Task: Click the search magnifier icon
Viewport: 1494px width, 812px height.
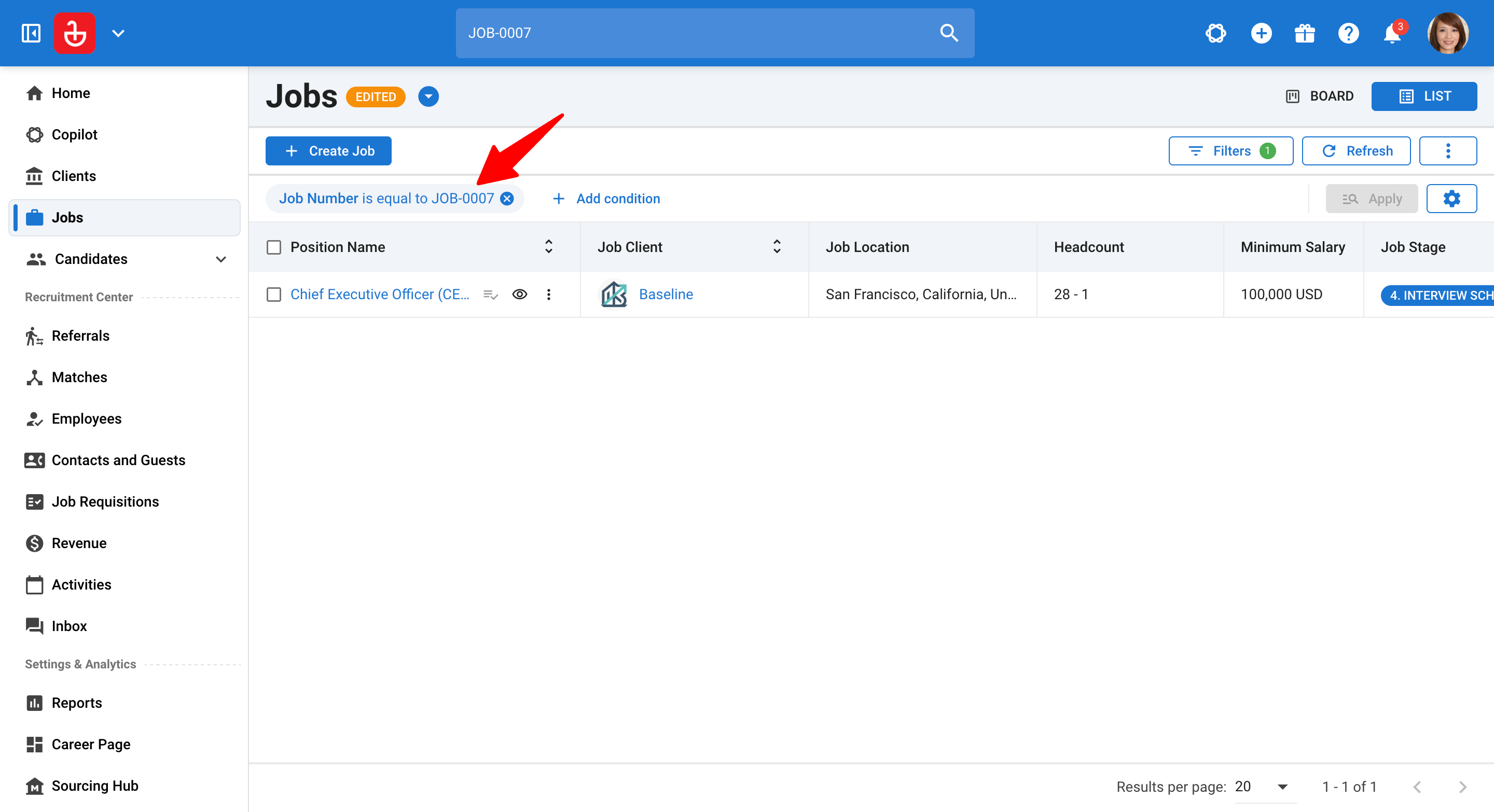Action: (949, 33)
